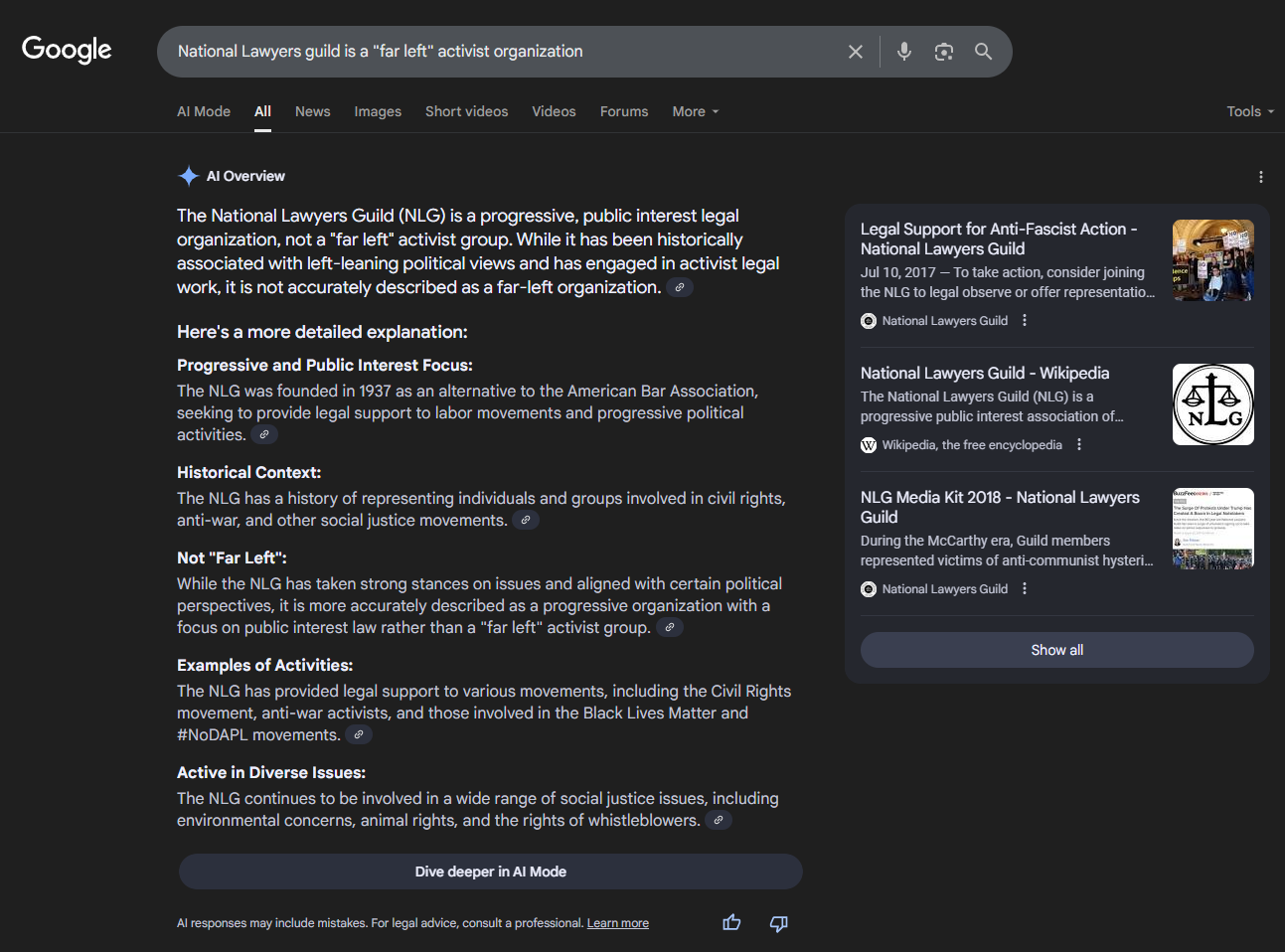Switch to News tab
This screenshot has width=1285, height=952.
coord(313,111)
